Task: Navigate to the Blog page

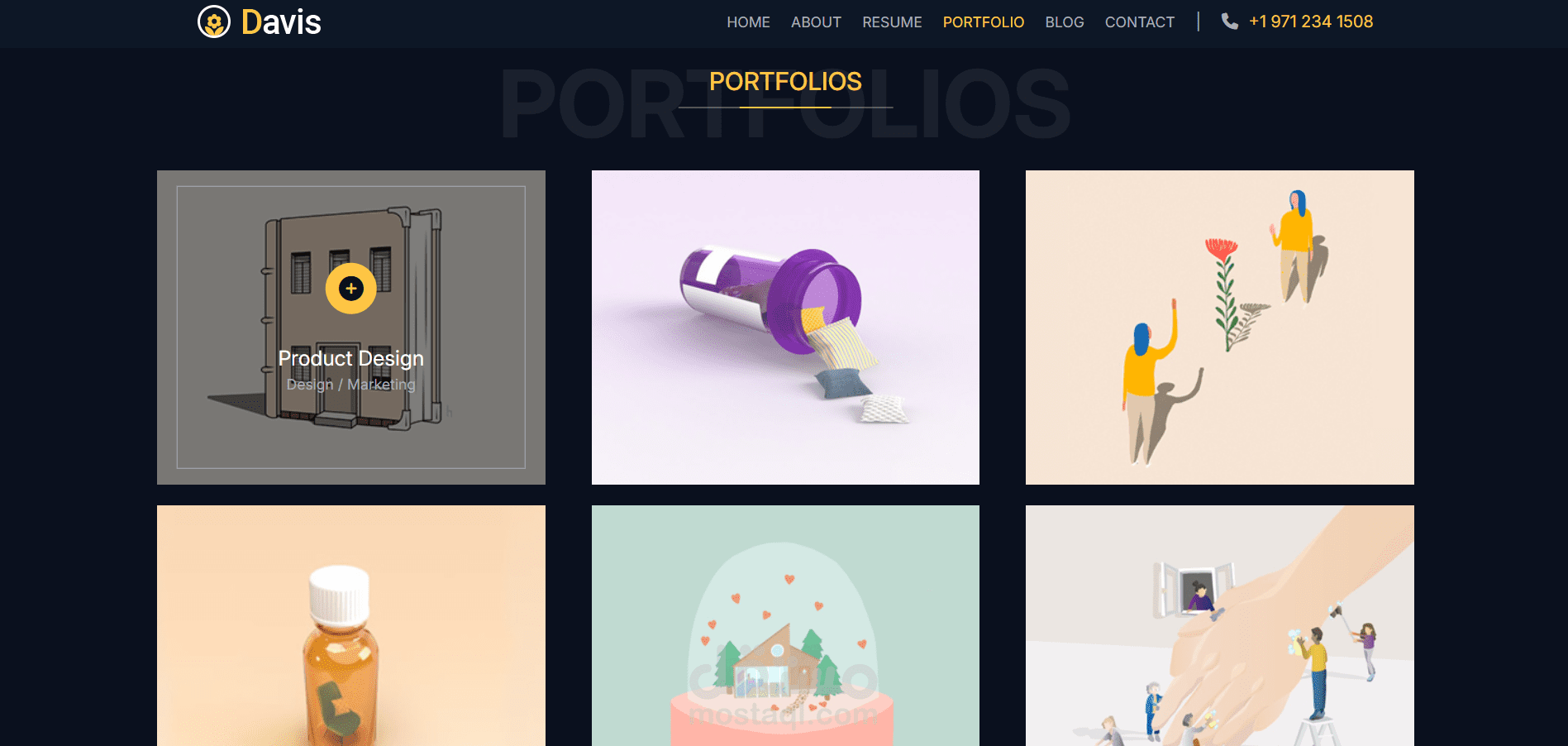Action: coord(1065,22)
